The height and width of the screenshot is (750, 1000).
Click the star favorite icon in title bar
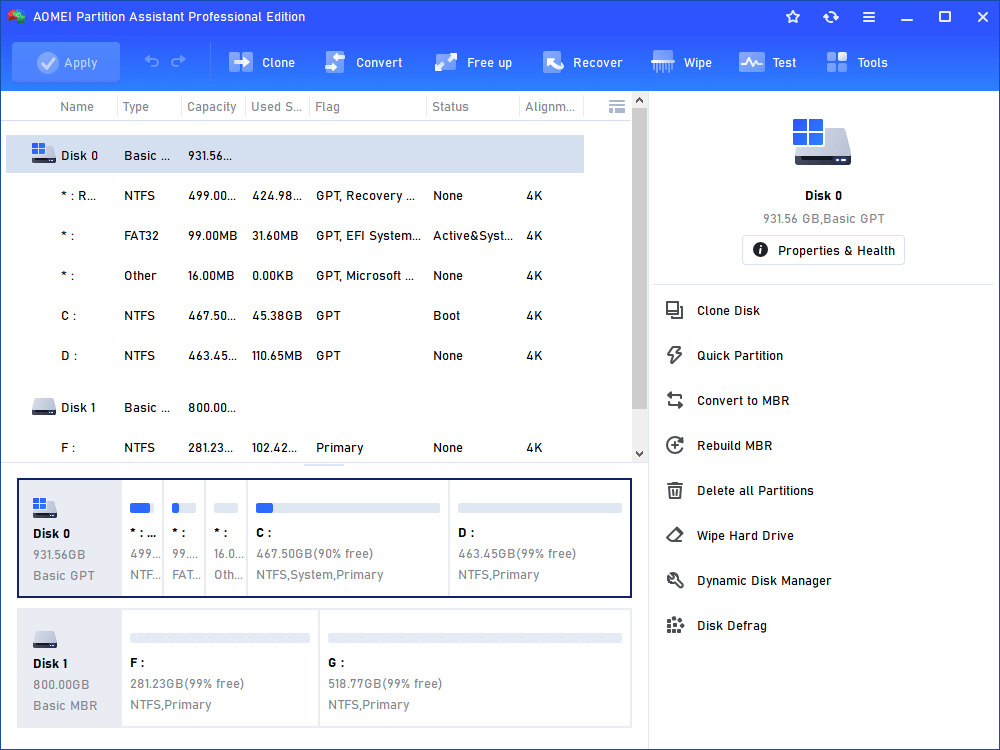tap(793, 17)
